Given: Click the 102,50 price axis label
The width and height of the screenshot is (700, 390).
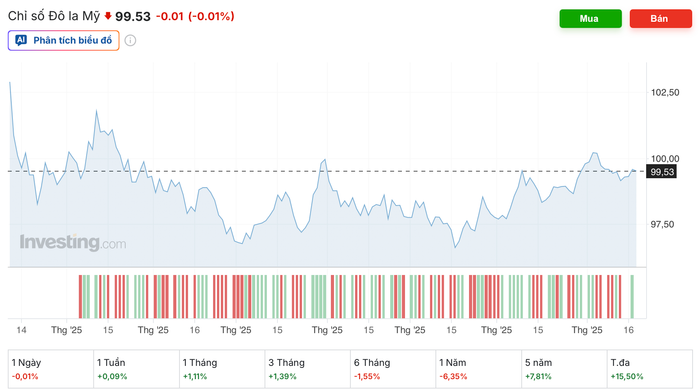Looking at the screenshot, I should click(x=665, y=92).
